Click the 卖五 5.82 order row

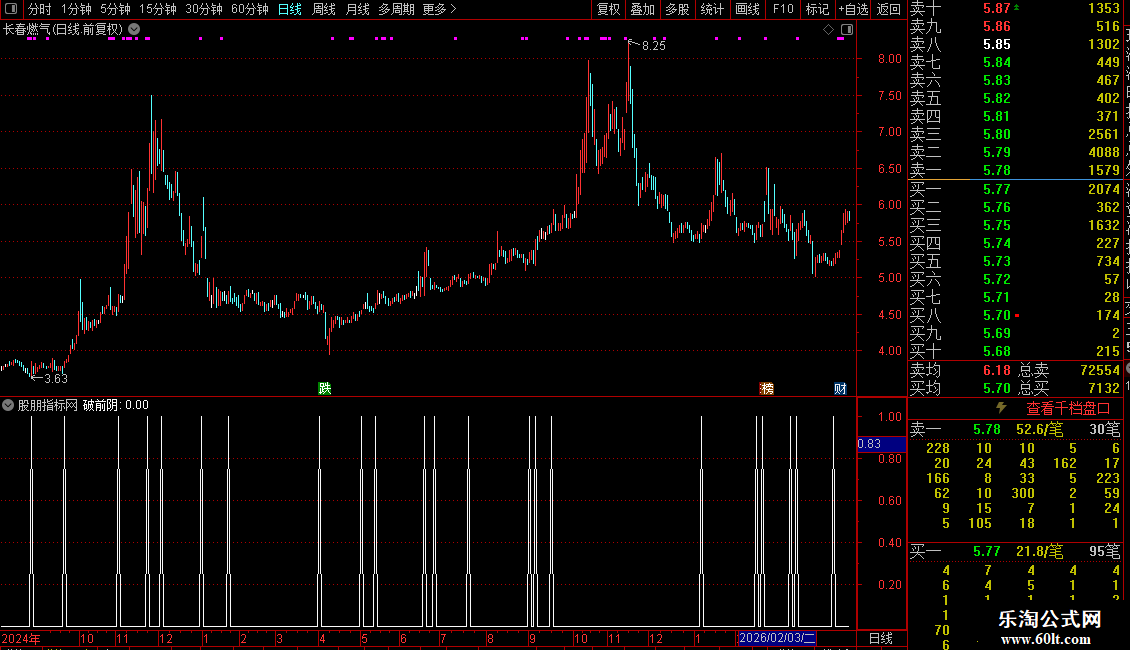1015,98
